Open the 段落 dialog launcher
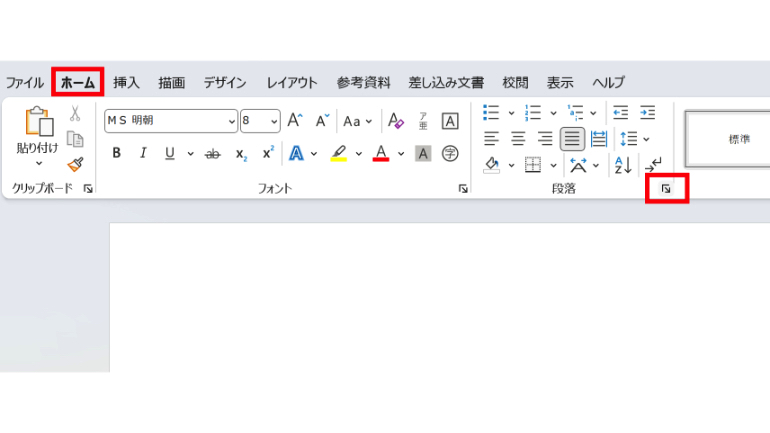 click(666, 189)
